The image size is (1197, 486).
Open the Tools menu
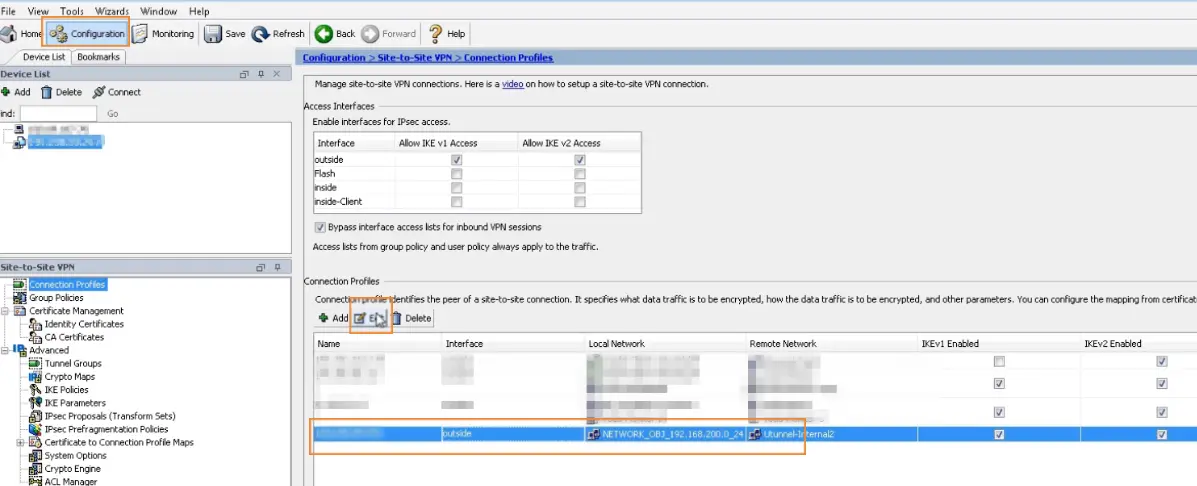pyautogui.click(x=72, y=11)
